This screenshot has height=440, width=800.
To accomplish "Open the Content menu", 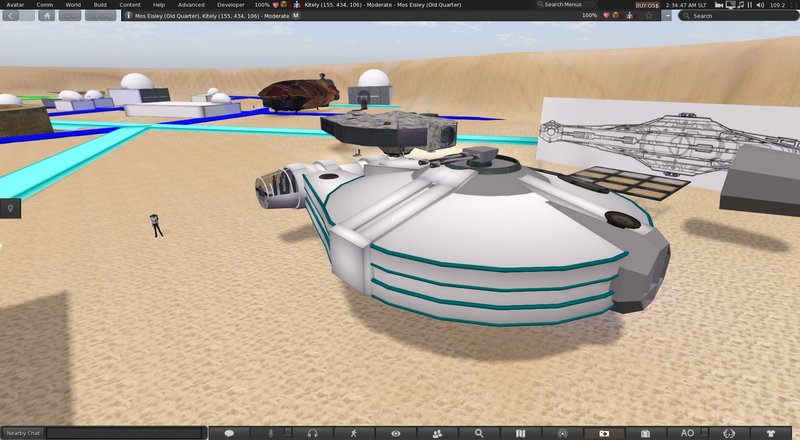I will click(130, 5).
